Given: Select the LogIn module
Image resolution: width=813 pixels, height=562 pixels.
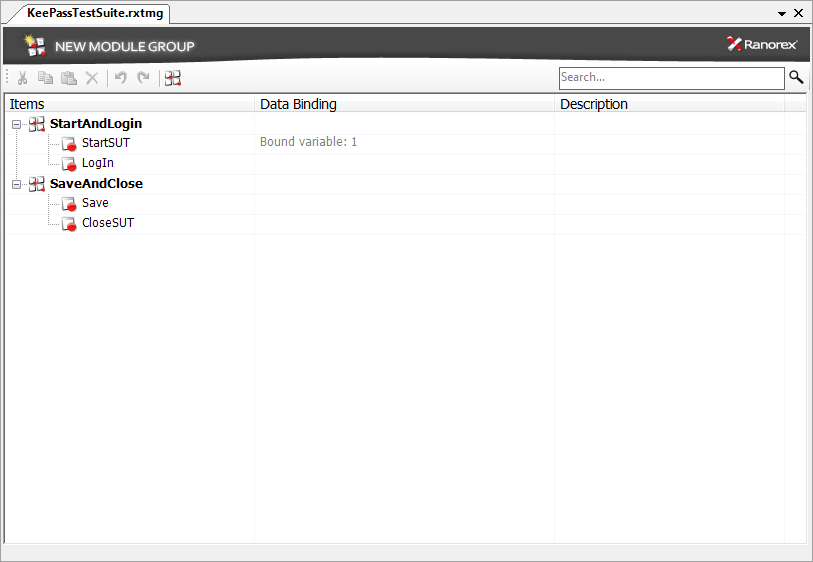Looking at the screenshot, I should click(x=97, y=163).
